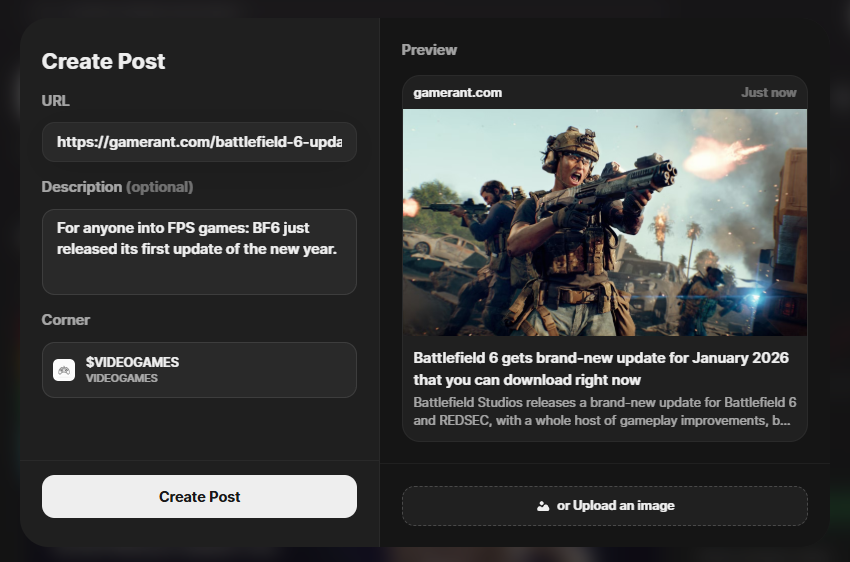
Task: Click the Battlefield 6 preview headline
Action: pos(601,369)
